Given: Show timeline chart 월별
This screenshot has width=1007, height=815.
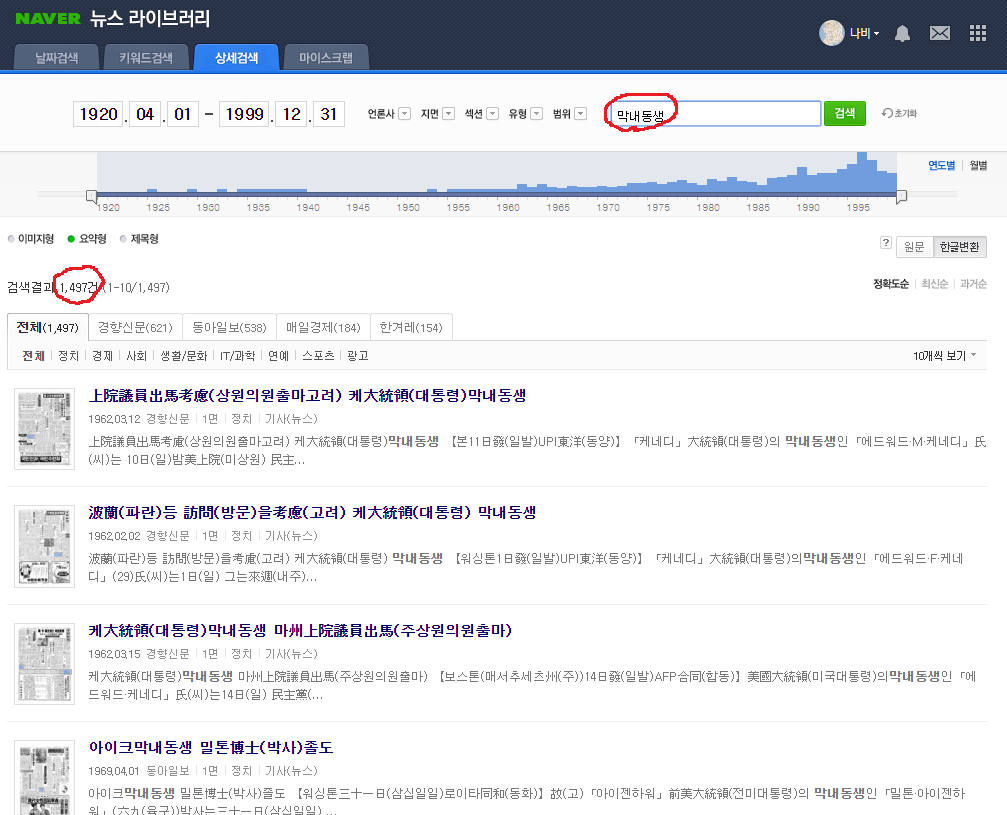Looking at the screenshot, I should point(978,166).
